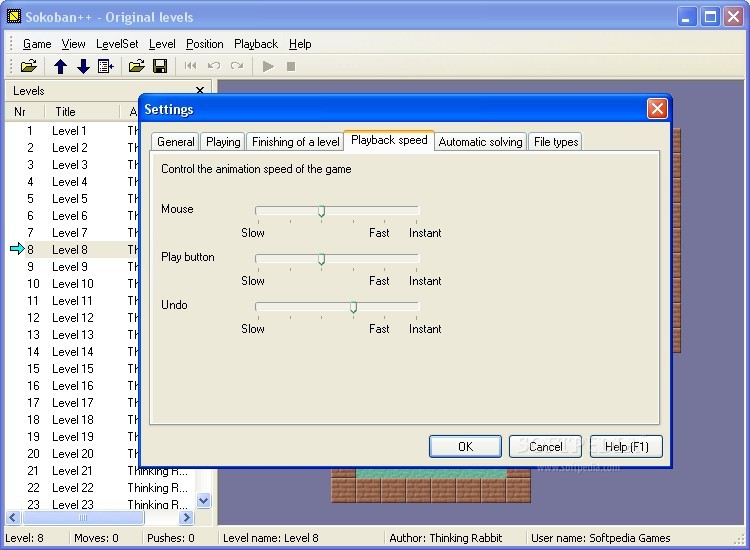Select Level 7 in the levels list
The image size is (750, 550).
[x=72, y=232]
